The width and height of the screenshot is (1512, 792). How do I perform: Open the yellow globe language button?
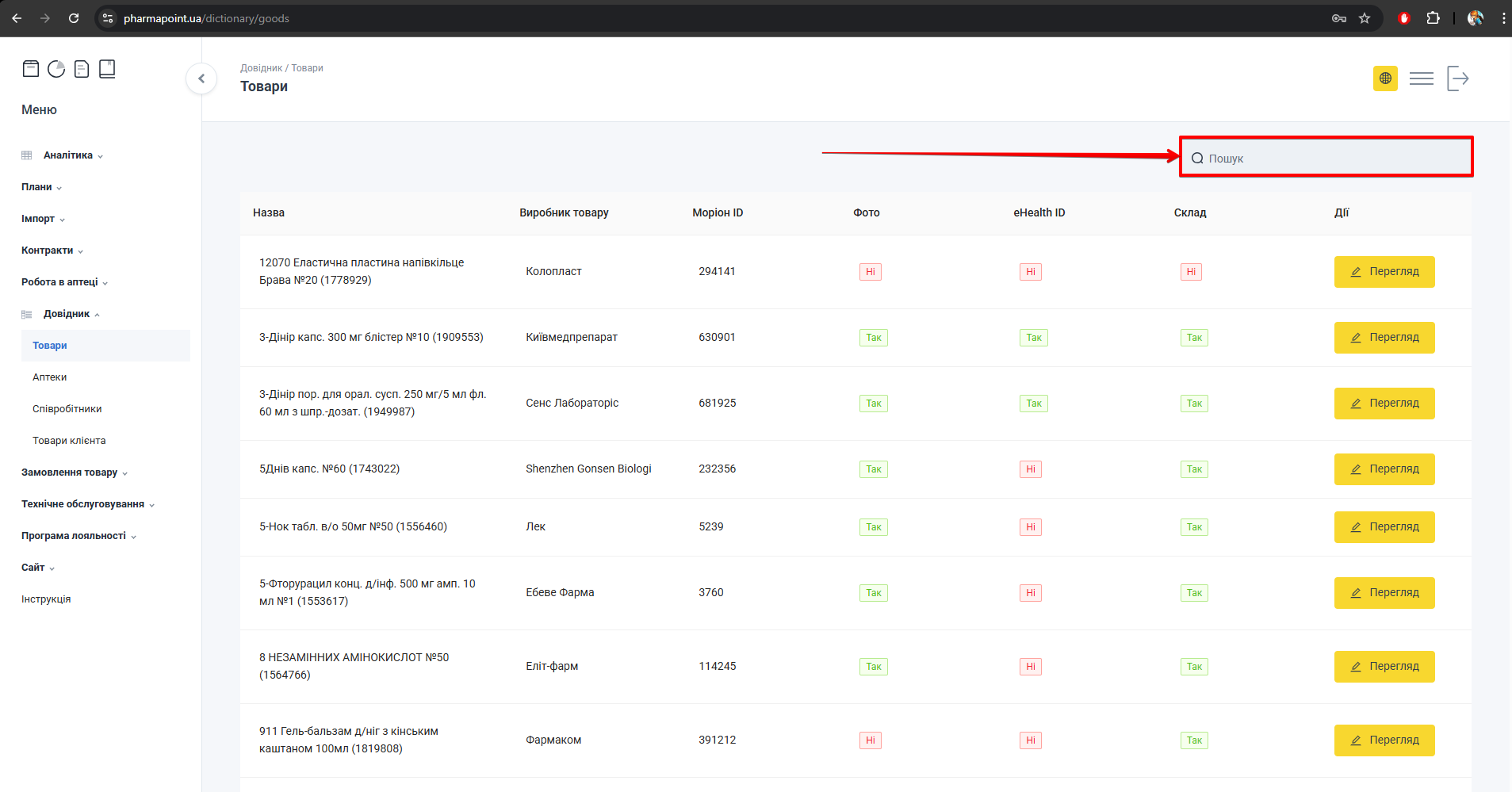pyautogui.click(x=1385, y=78)
